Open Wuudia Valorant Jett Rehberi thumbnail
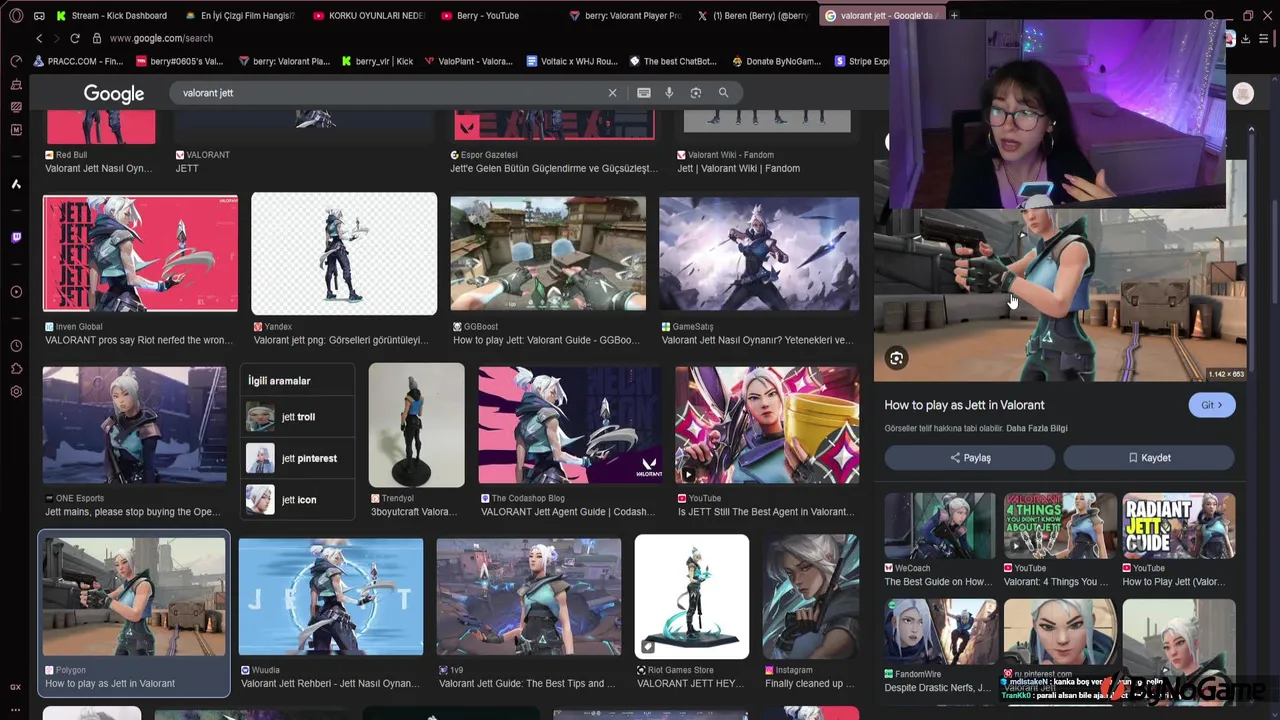This screenshot has width=1280, height=720. 331,597
